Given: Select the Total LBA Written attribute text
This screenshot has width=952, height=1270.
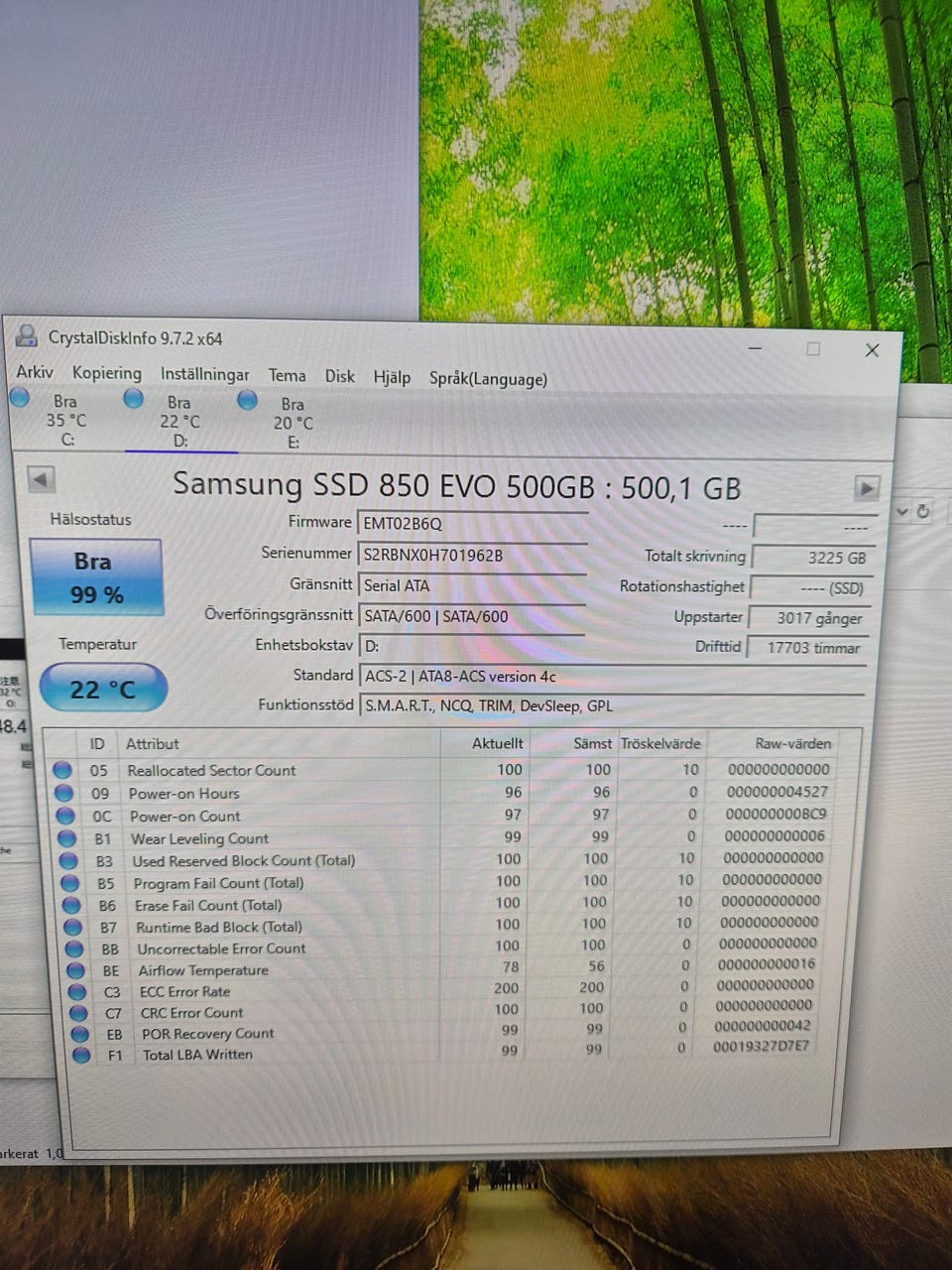Looking at the screenshot, I should [x=197, y=1055].
